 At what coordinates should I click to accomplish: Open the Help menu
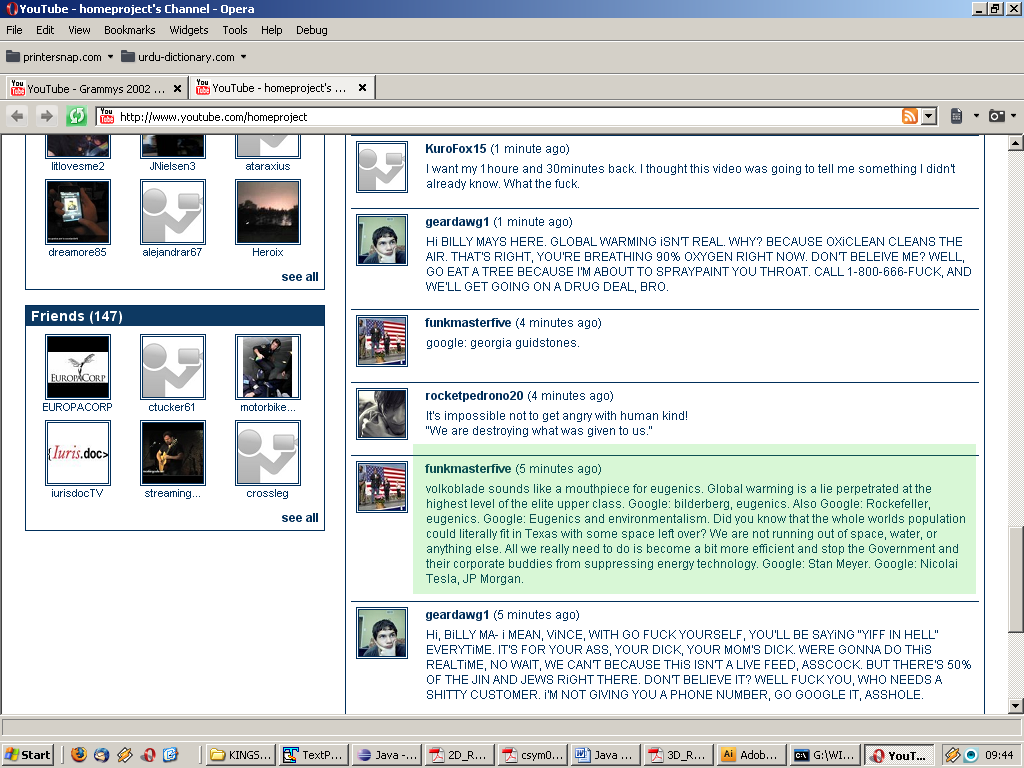(272, 30)
